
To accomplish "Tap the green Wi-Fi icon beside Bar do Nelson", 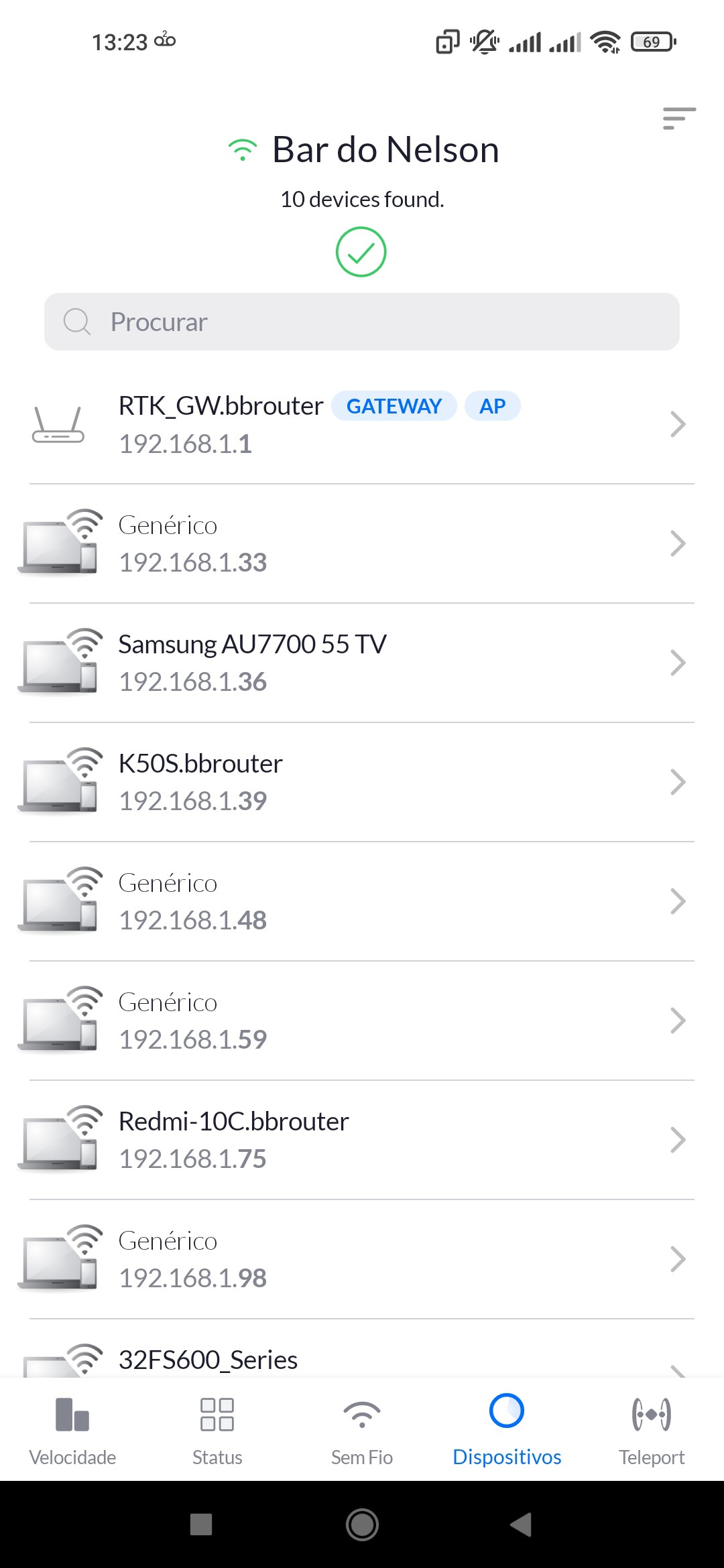I will (x=242, y=150).
